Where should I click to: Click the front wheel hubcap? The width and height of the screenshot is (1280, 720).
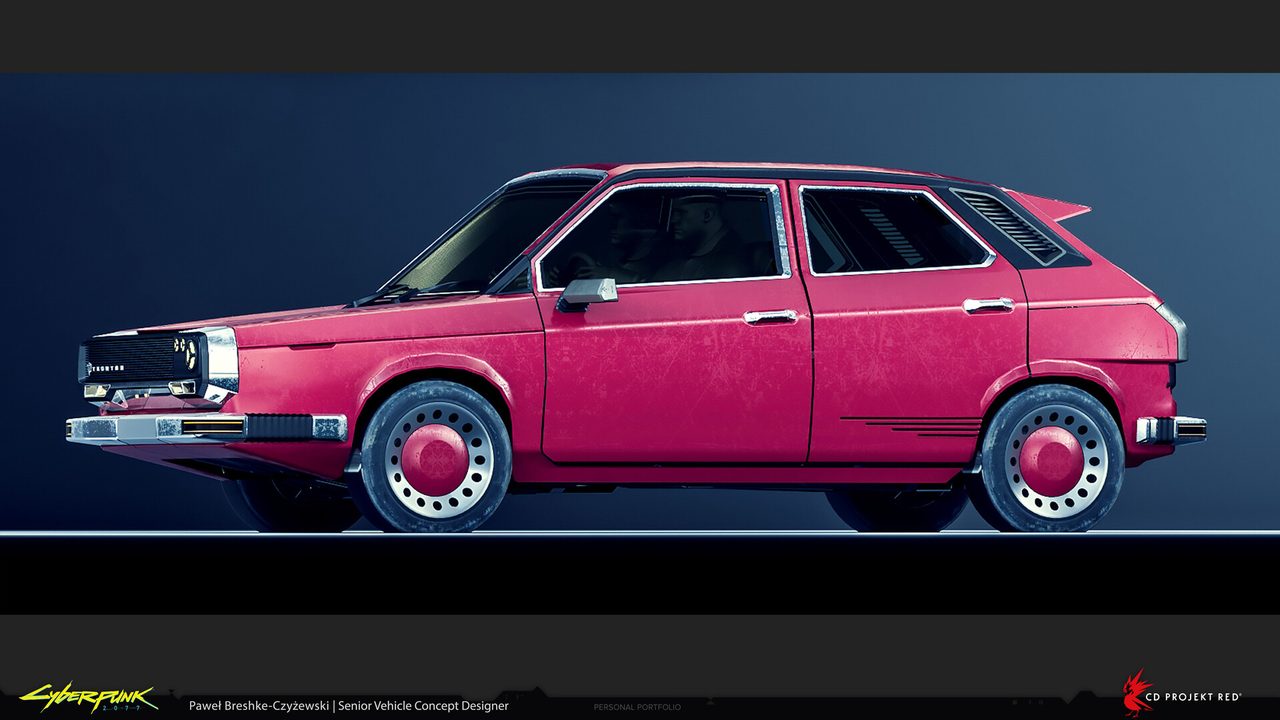[435, 459]
